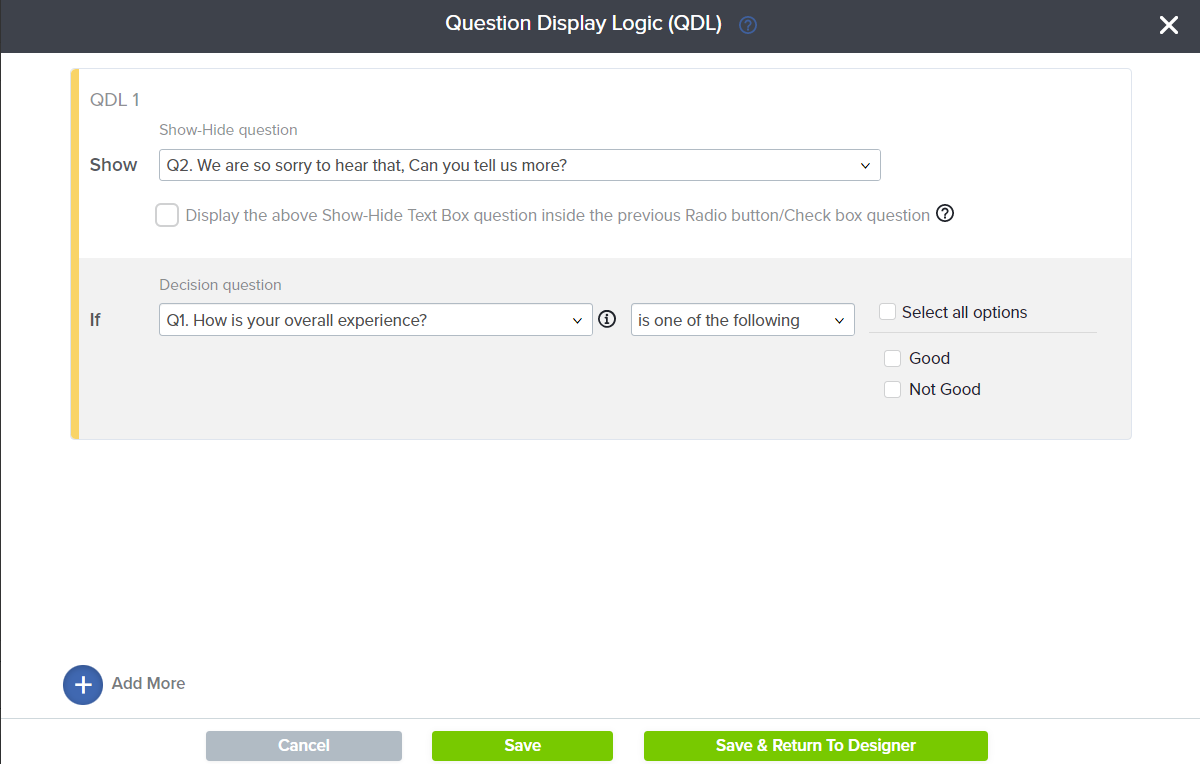The height and width of the screenshot is (764, 1200).
Task: Click the chevron arrow on the Q1 dropdown
Action: 577,321
